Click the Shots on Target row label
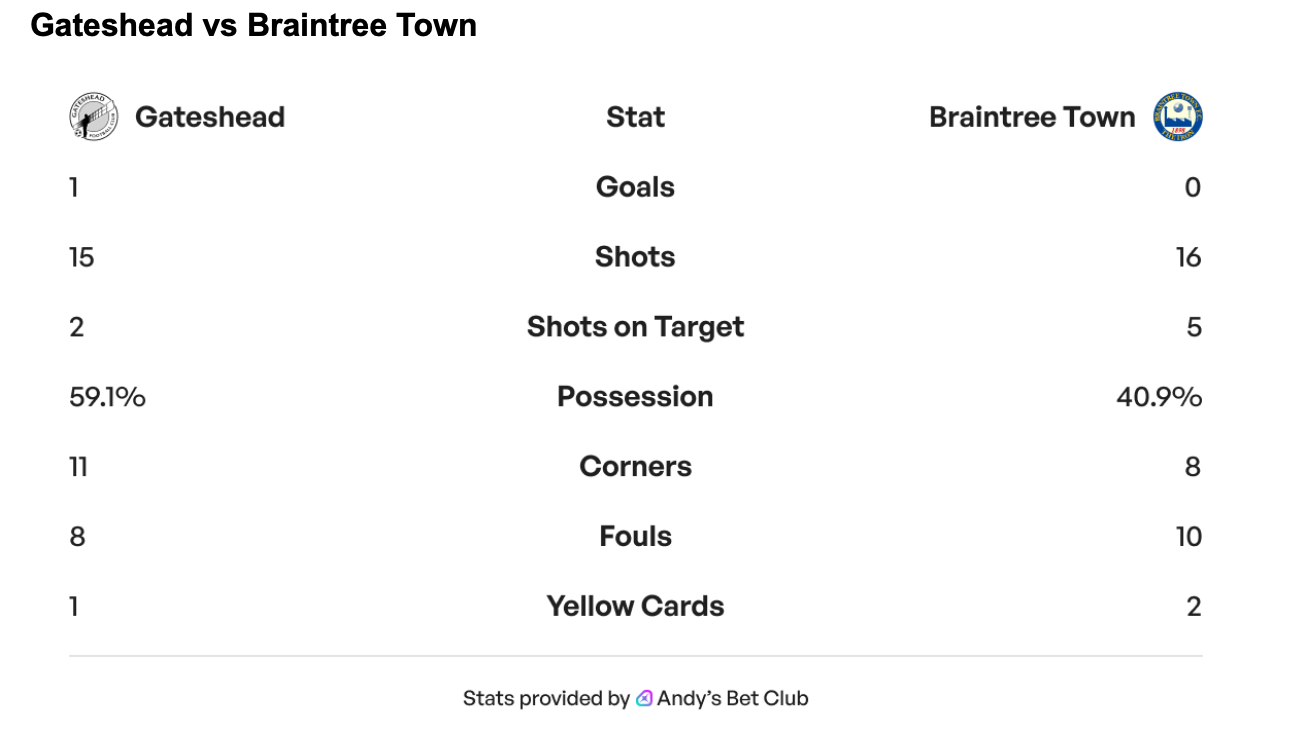The height and width of the screenshot is (744, 1310). pyautogui.click(x=635, y=327)
